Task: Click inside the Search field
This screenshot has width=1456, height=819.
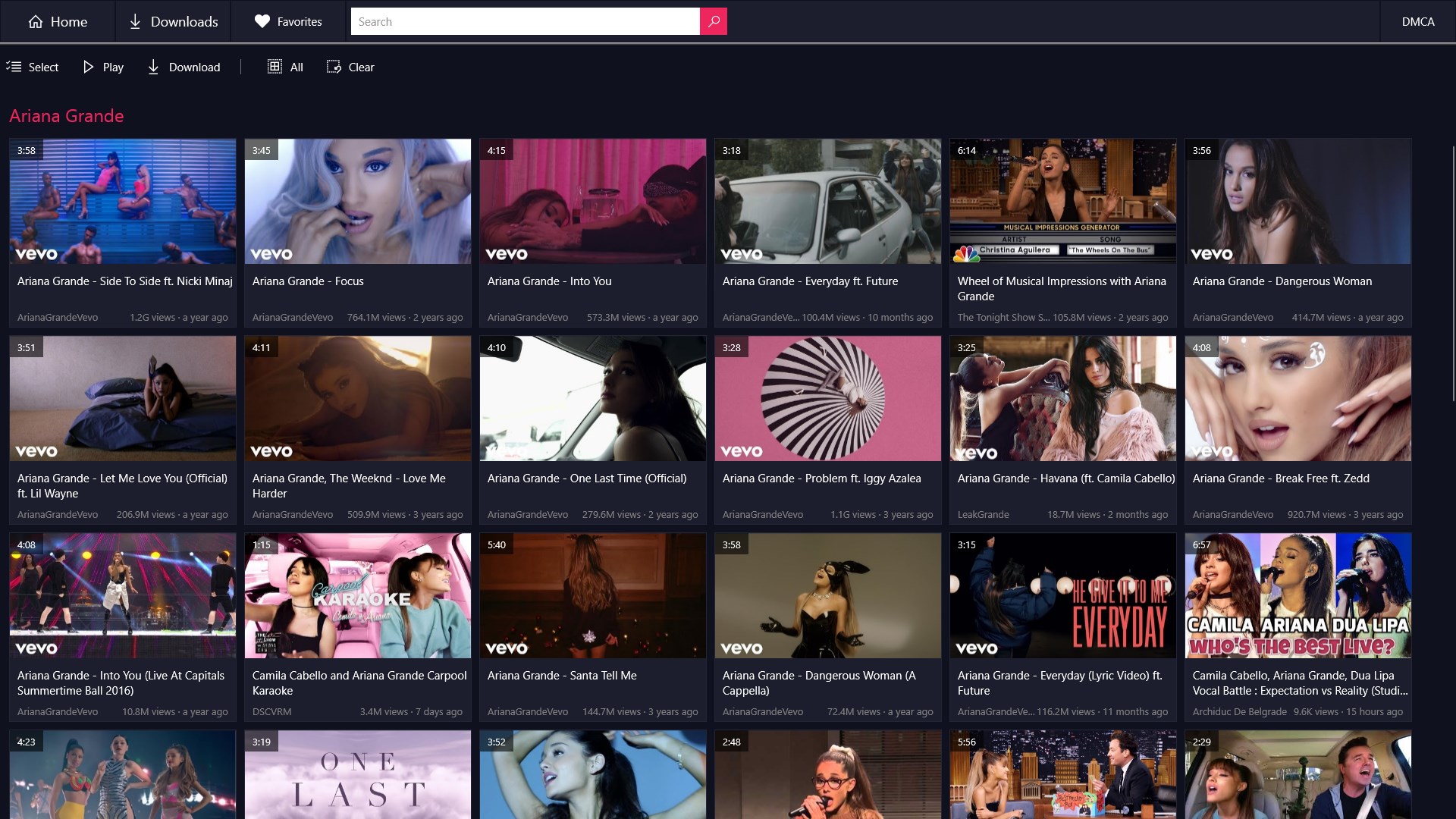Action: tap(525, 21)
